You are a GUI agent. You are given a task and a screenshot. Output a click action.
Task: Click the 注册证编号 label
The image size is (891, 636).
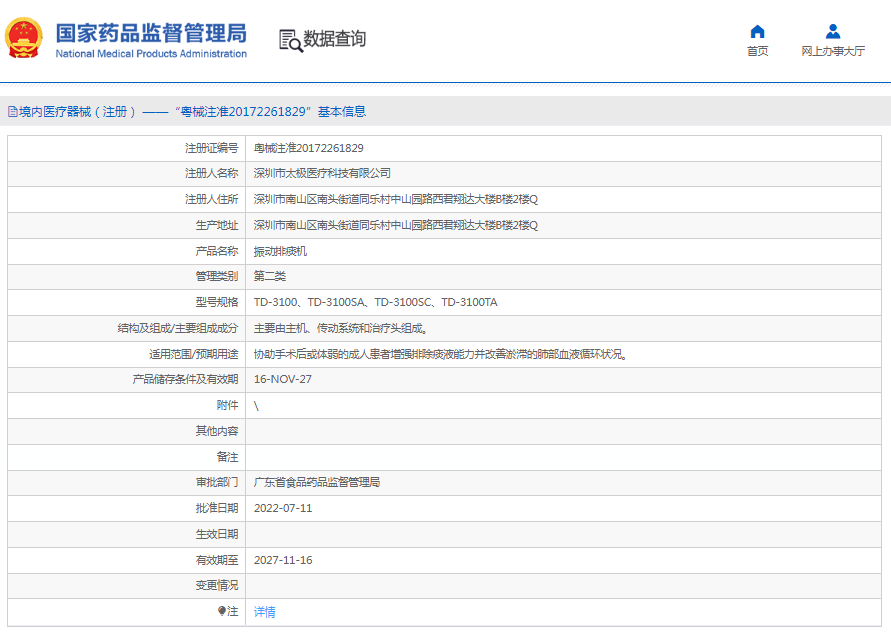[x=211, y=148]
